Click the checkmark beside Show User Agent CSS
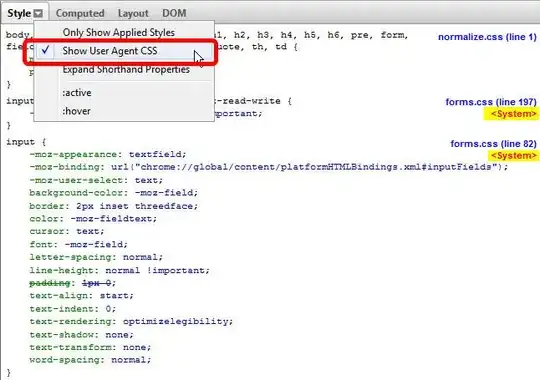This screenshot has height=380, width=540. 45,50
